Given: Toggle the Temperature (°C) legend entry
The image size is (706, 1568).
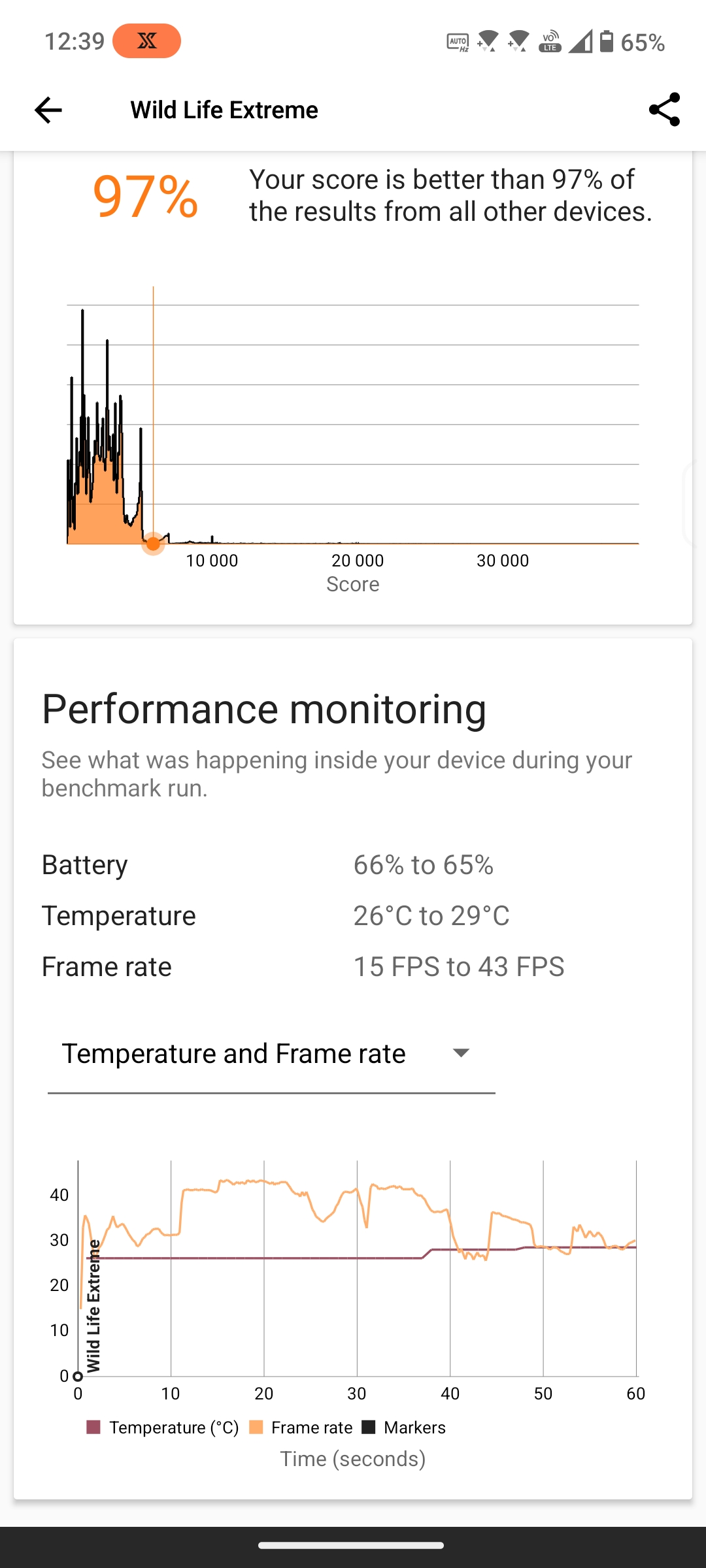Looking at the screenshot, I should (163, 1428).
